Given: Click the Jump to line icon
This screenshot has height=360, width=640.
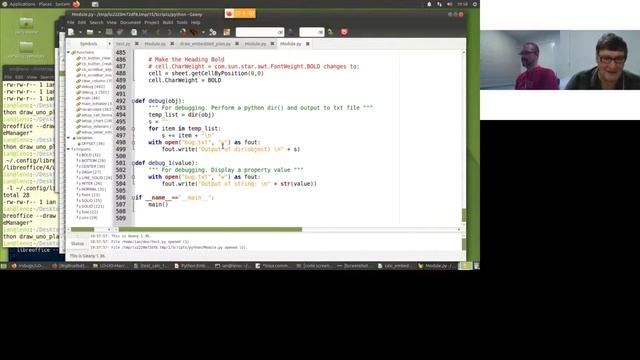Looking at the screenshot, I should coord(331,32).
